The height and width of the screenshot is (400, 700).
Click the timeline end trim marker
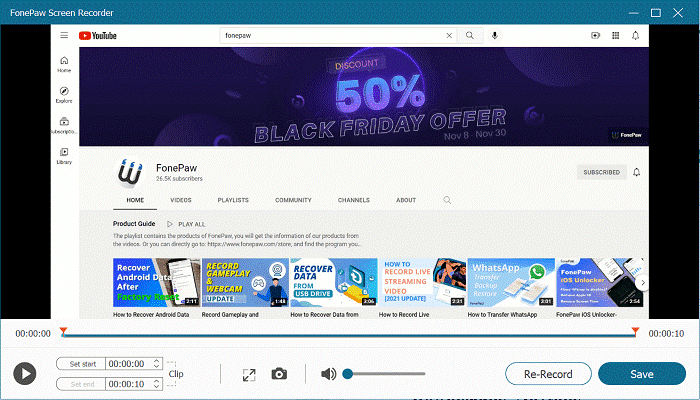click(635, 331)
